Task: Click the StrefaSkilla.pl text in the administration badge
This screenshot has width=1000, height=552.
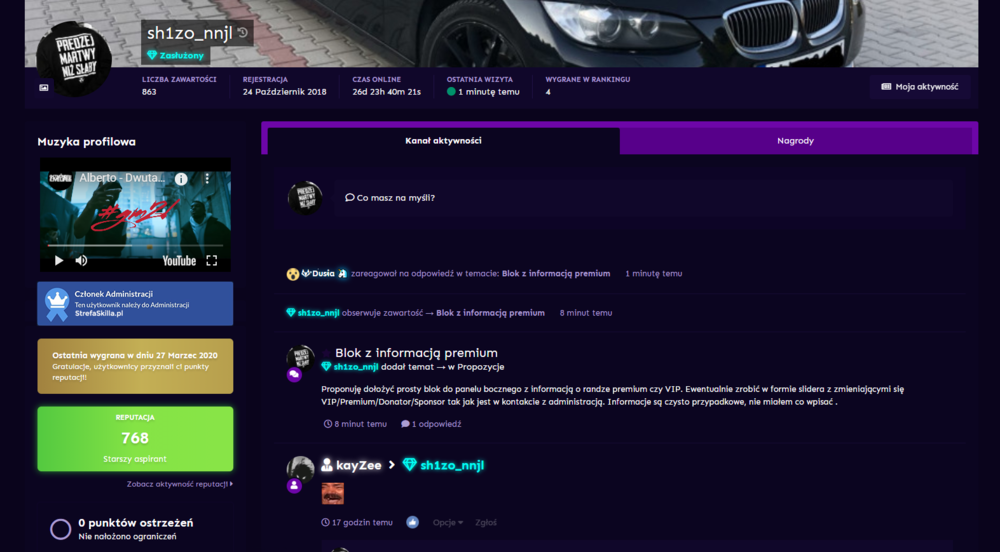Action: [x=99, y=314]
